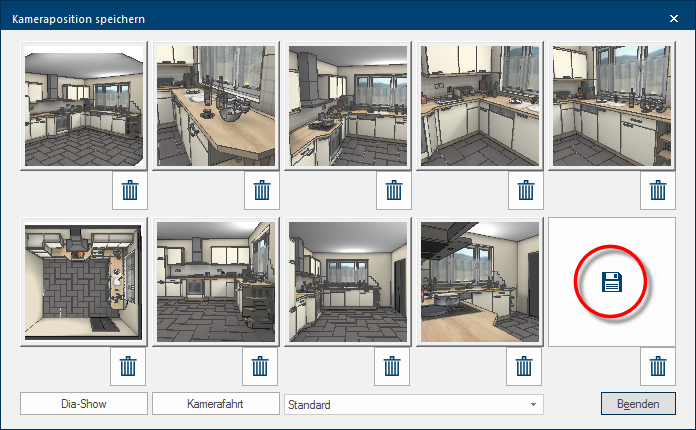Delete the second top-row camera position
696x430 pixels.
click(x=261, y=190)
